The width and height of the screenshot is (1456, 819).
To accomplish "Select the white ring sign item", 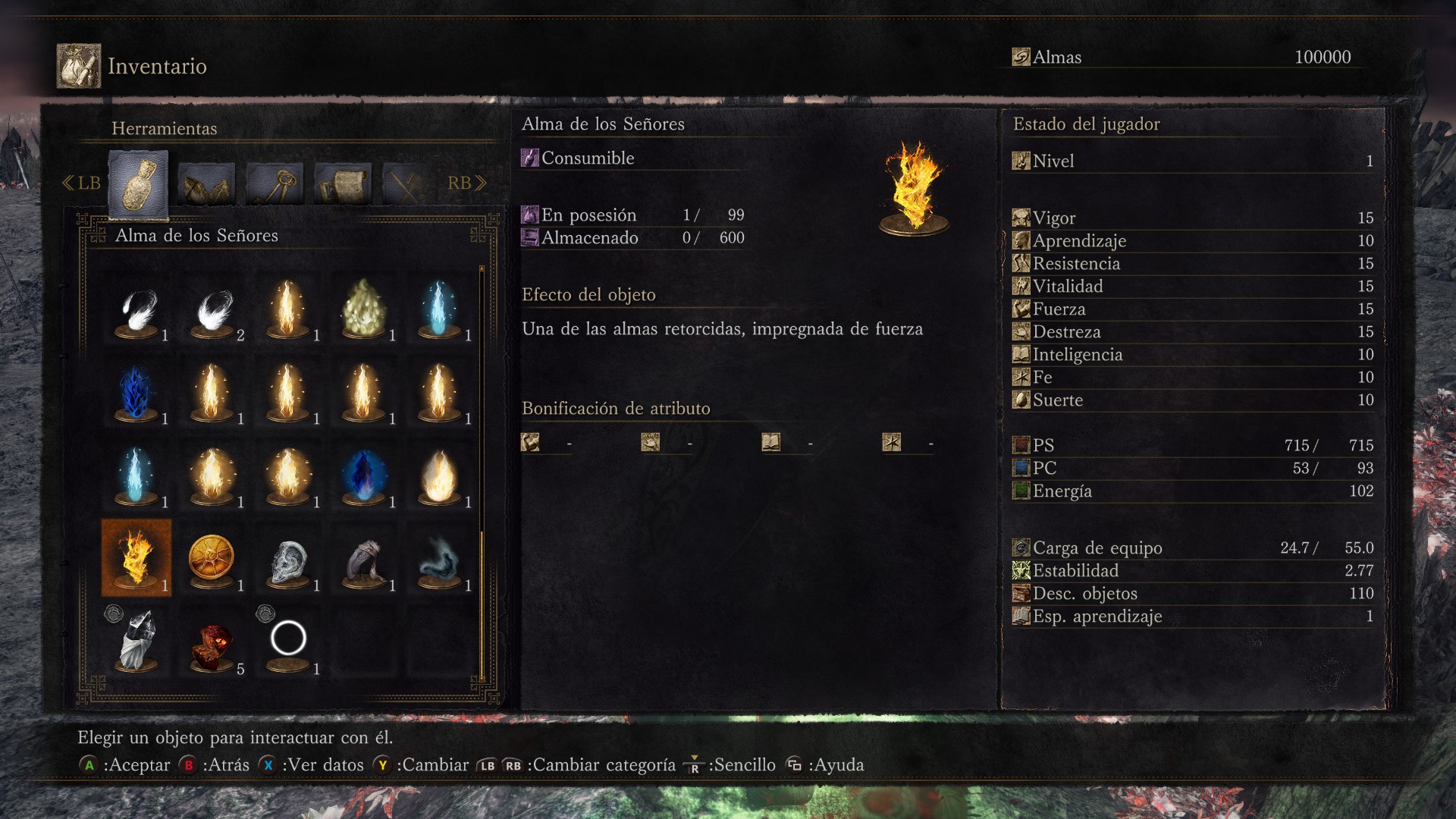I will 288,642.
